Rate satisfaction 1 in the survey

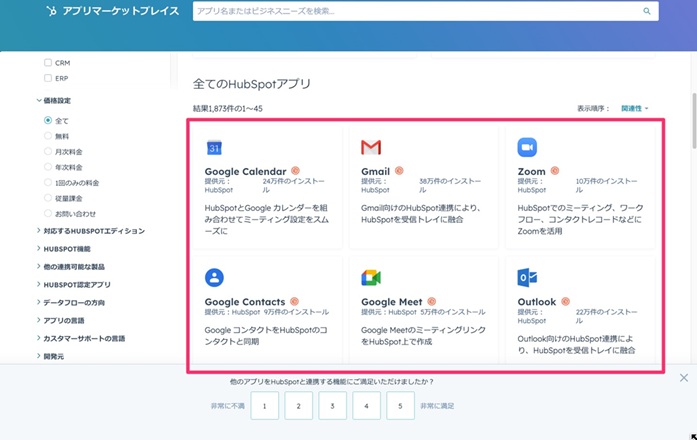264,405
